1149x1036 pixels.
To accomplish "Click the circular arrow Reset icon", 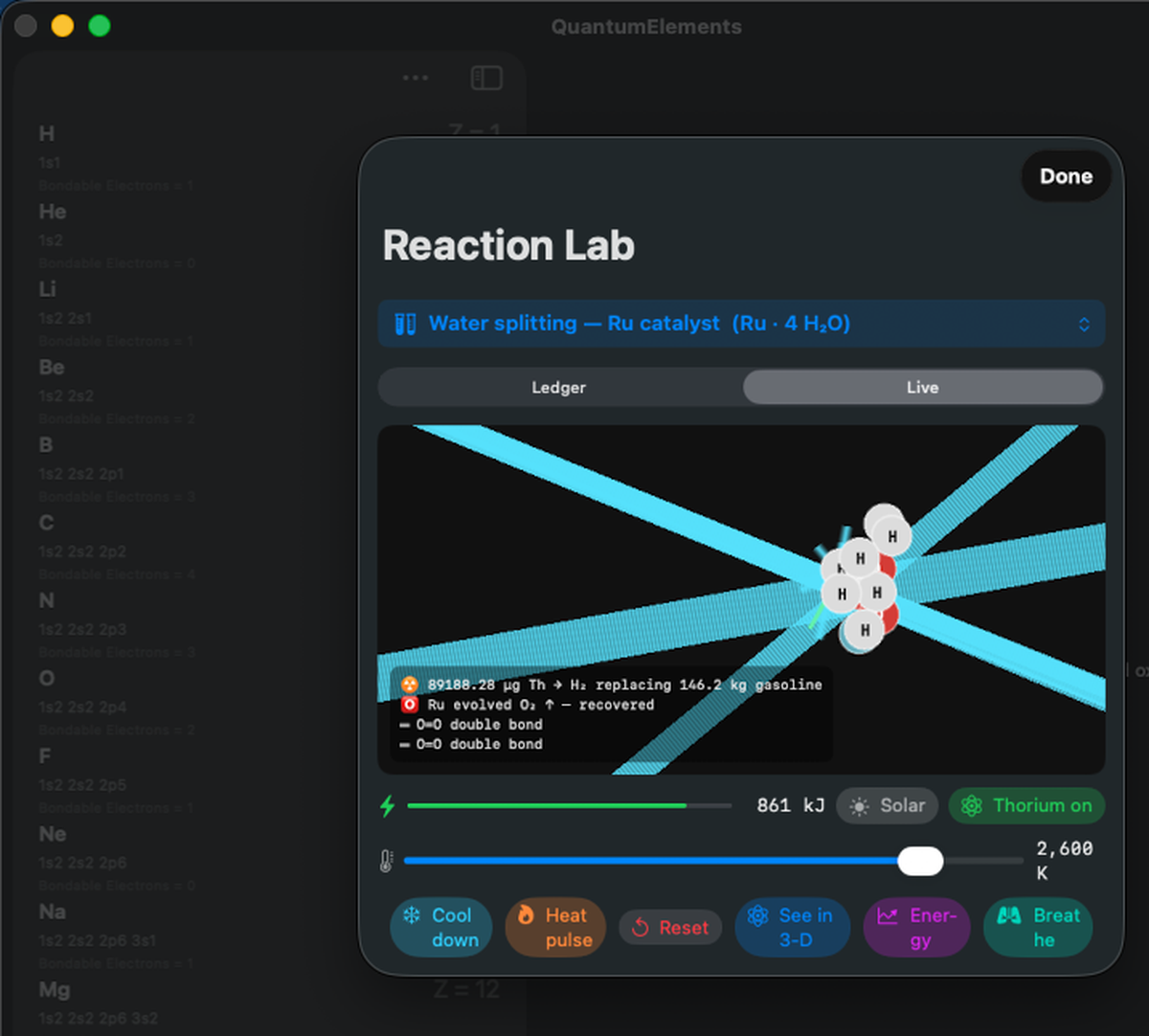I will pyautogui.click(x=641, y=928).
